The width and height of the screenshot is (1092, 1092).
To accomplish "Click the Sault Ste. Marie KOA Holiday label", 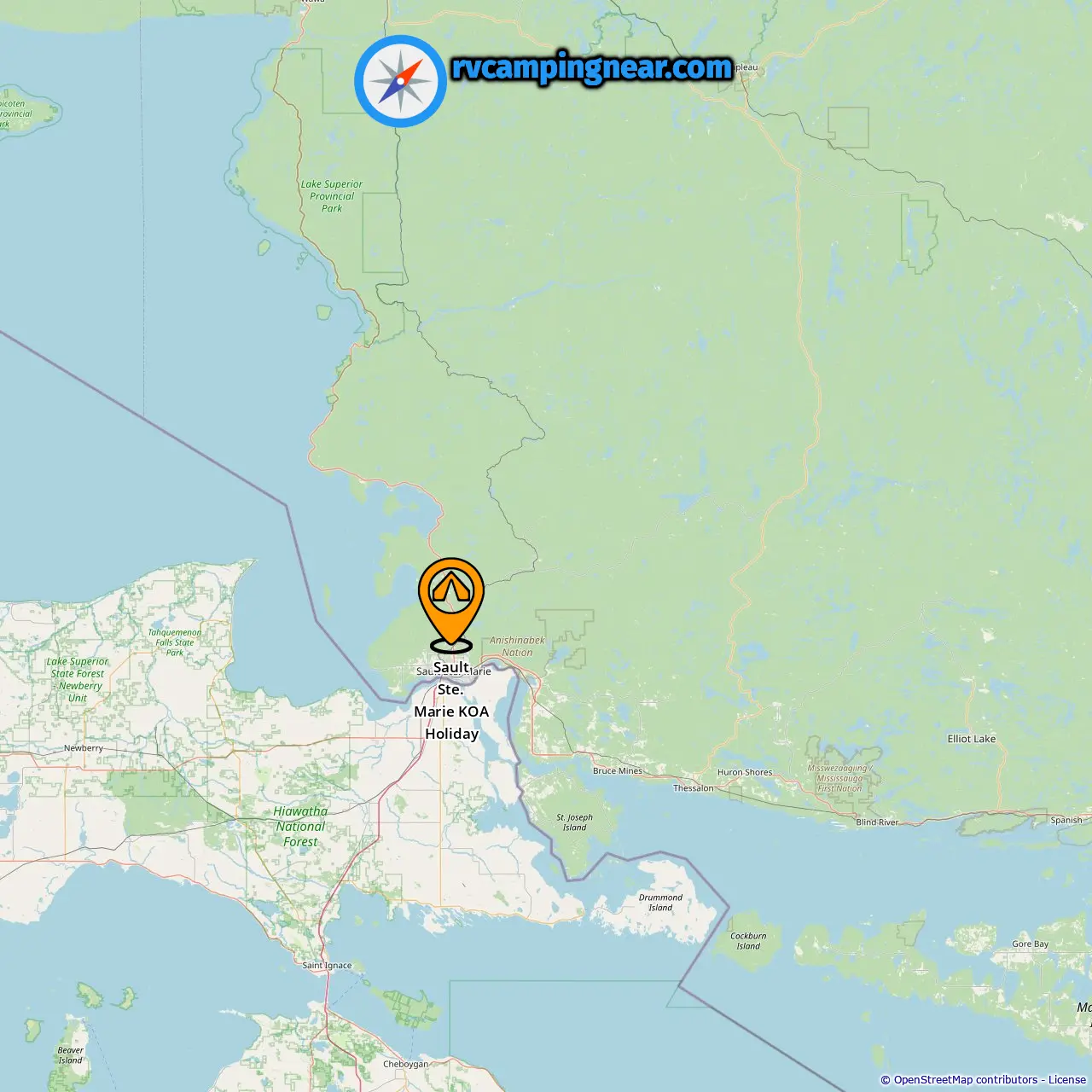I will [x=451, y=700].
